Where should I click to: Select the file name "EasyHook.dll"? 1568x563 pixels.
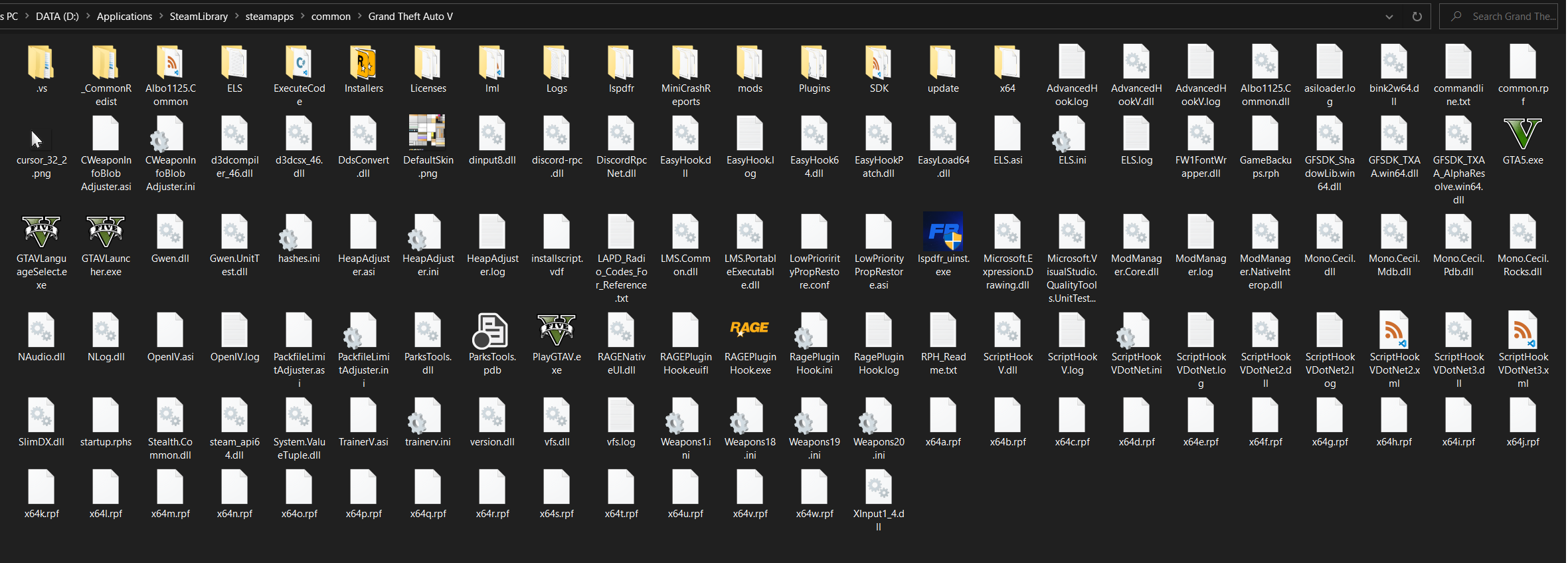(685, 166)
